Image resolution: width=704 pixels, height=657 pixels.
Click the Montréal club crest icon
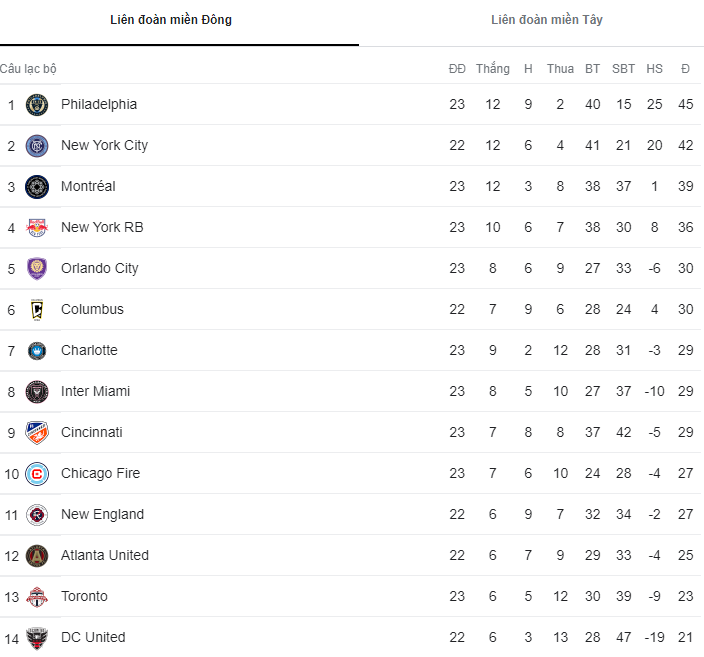pyautogui.click(x=37, y=187)
